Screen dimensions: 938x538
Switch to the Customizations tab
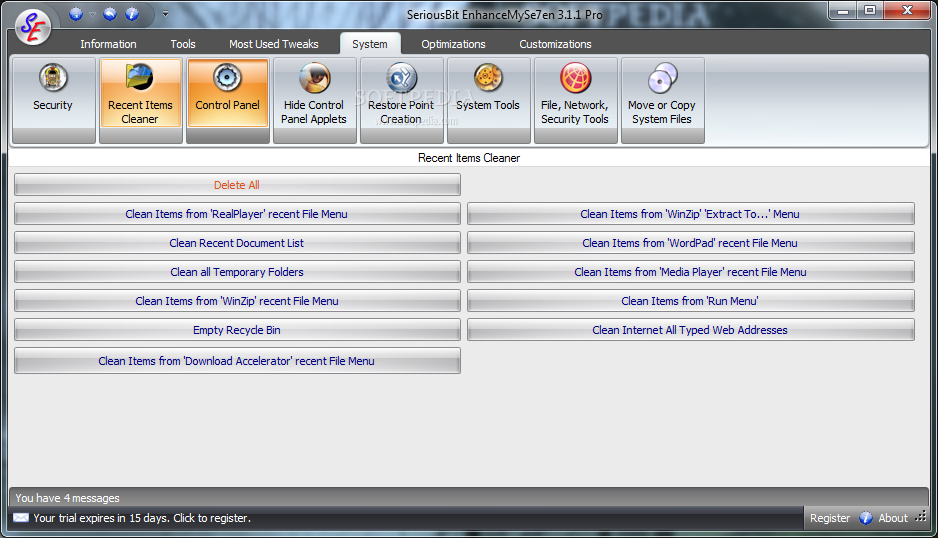coord(555,44)
